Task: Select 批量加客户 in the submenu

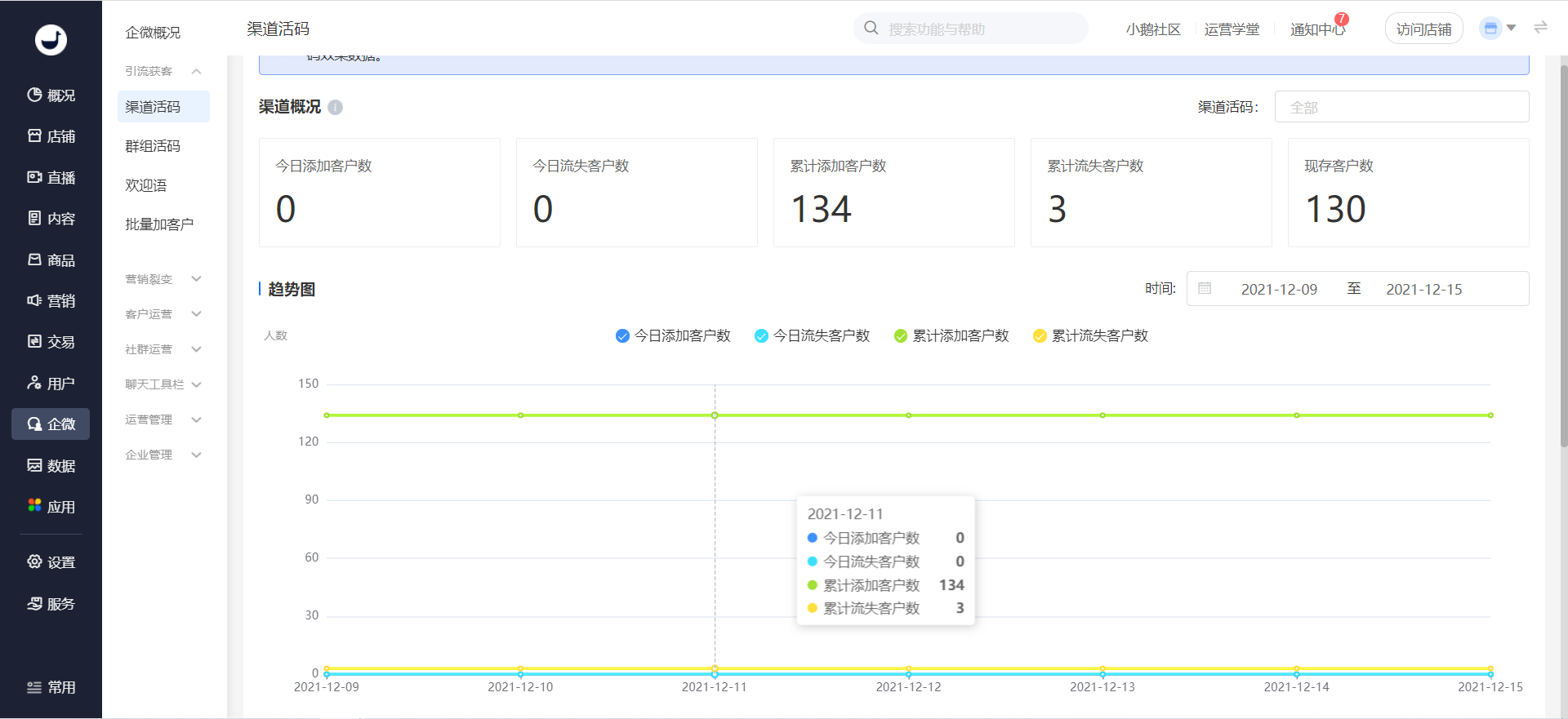Action: 159,224
